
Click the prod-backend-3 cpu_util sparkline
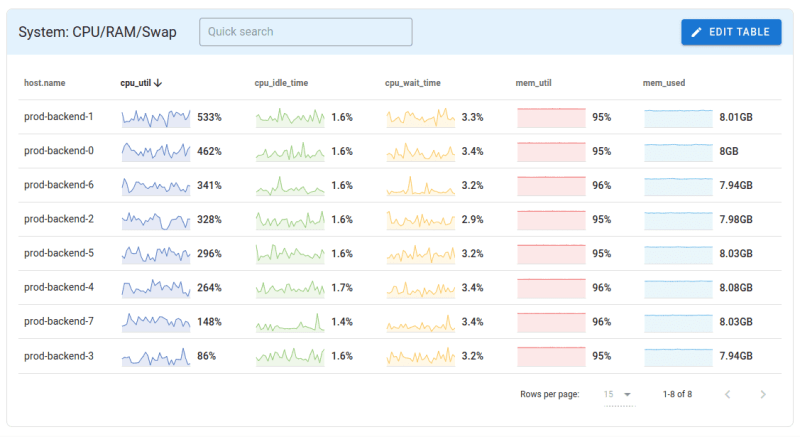[156, 356]
